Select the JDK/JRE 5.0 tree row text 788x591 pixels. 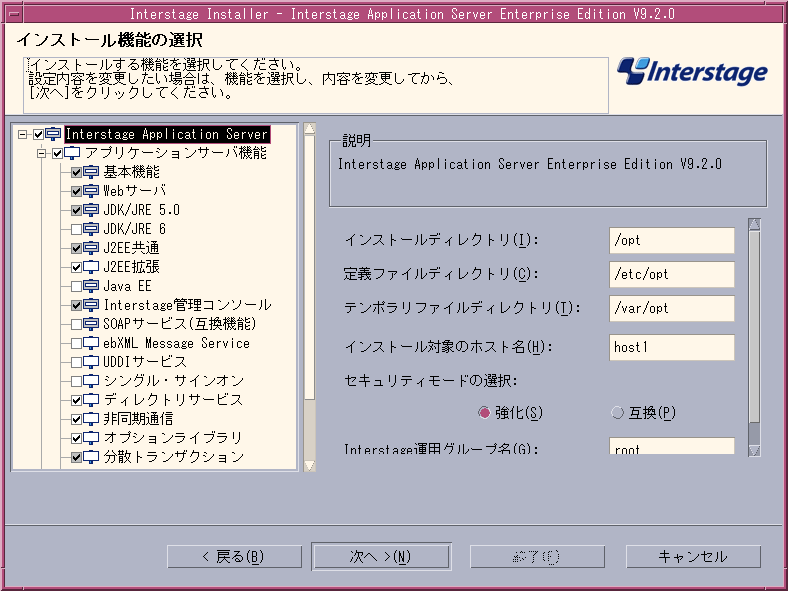141,210
